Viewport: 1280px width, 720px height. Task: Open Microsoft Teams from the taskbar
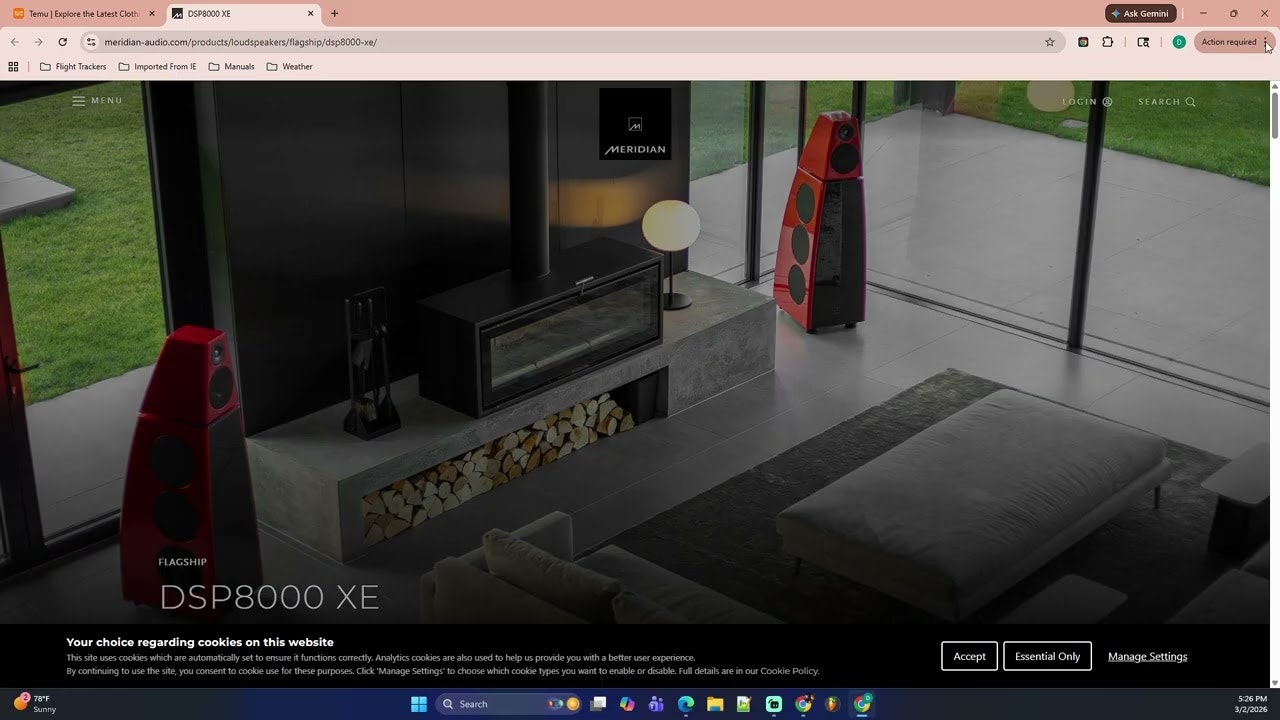coord(656,704)
